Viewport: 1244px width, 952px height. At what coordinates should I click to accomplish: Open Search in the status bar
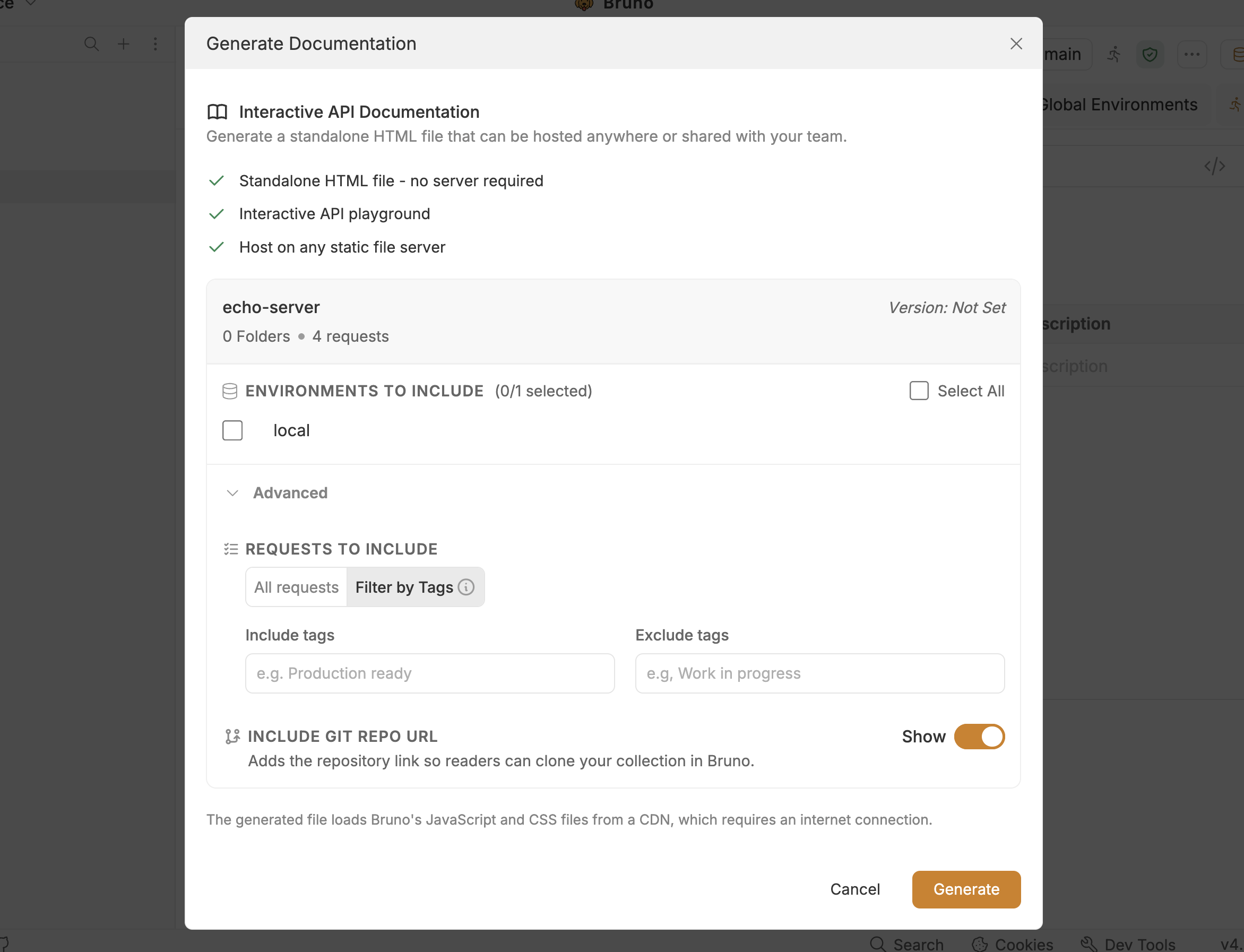[x=906, y=944]
